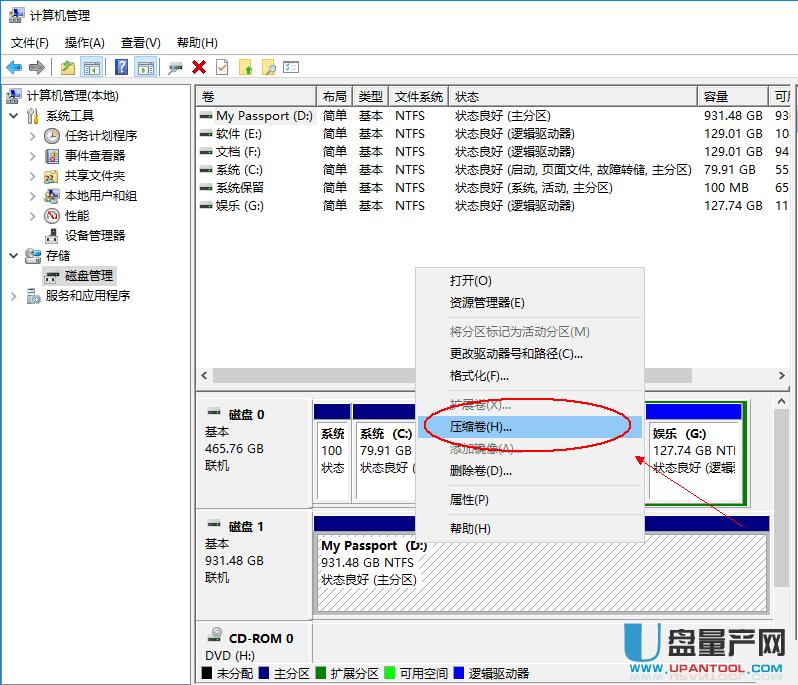Select the My Passport (D:) partition block
This screenshot has width=798, height=685.
540,572
